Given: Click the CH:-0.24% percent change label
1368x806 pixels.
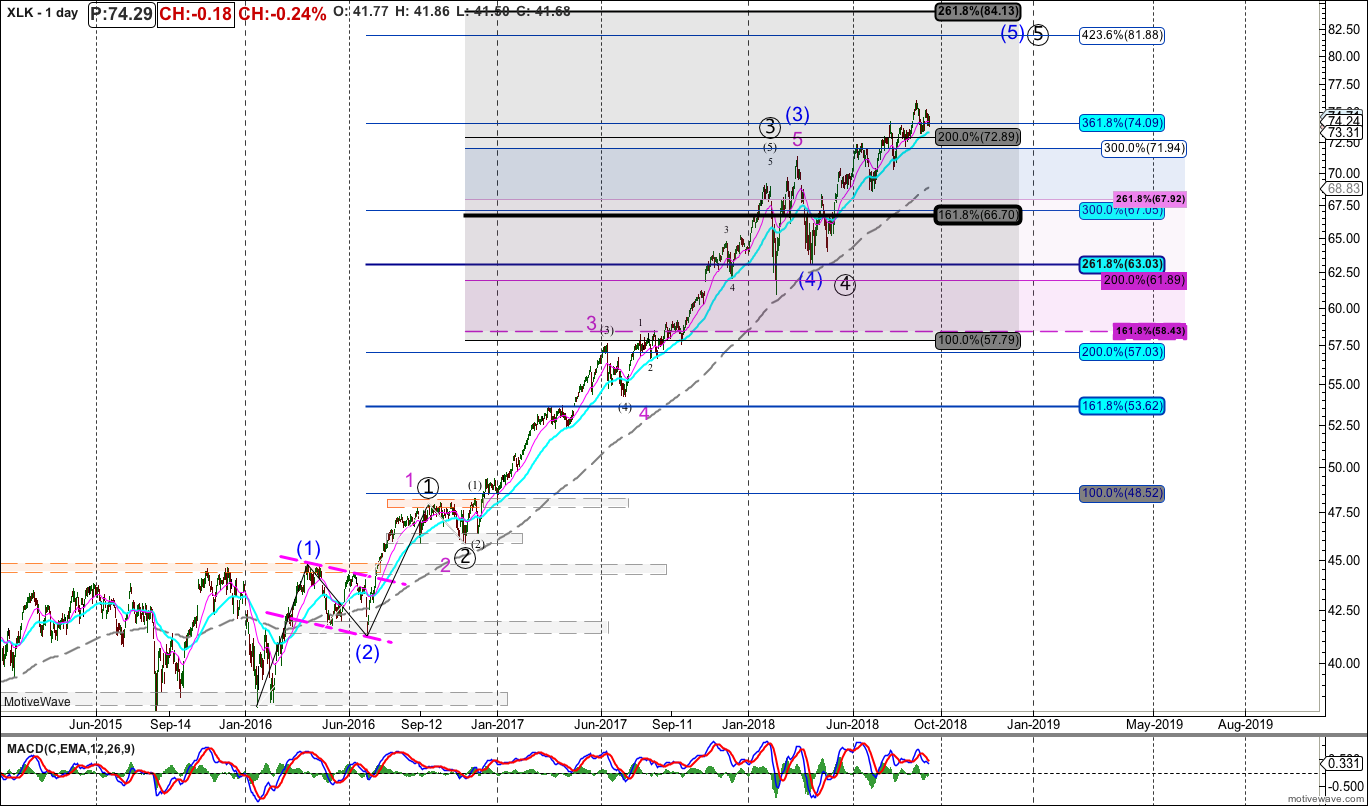Looking at the screenshot, I should tap(282, 13).
